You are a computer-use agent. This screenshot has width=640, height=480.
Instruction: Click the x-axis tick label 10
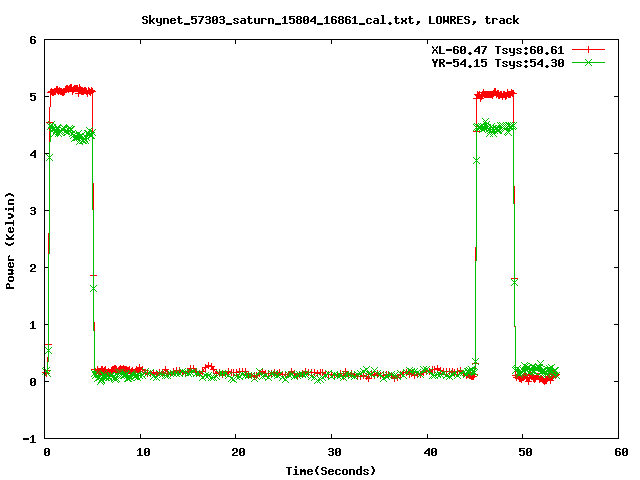pyautogui.click(x=143, y=452)
